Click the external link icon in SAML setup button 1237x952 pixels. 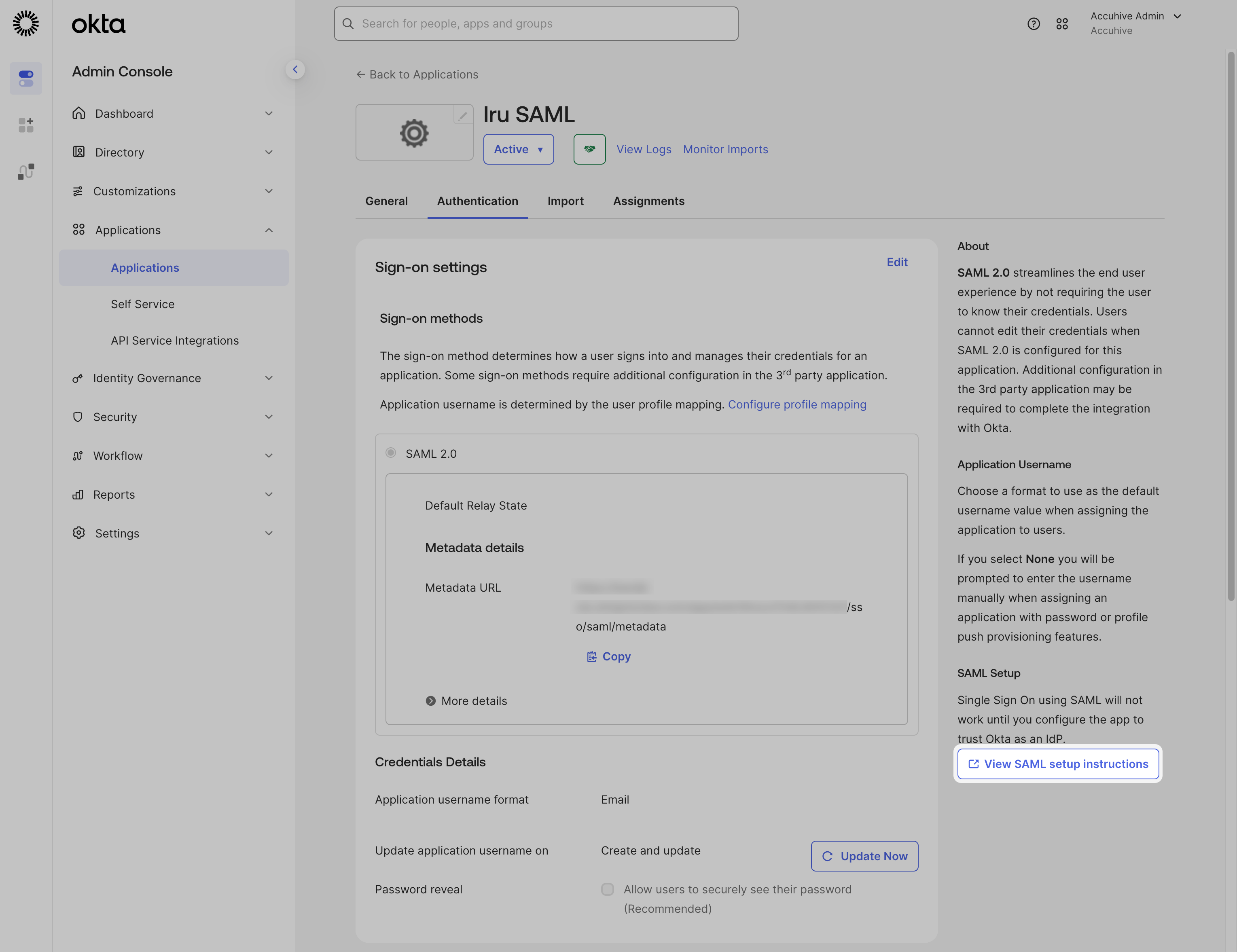click(x=974, y=764)
